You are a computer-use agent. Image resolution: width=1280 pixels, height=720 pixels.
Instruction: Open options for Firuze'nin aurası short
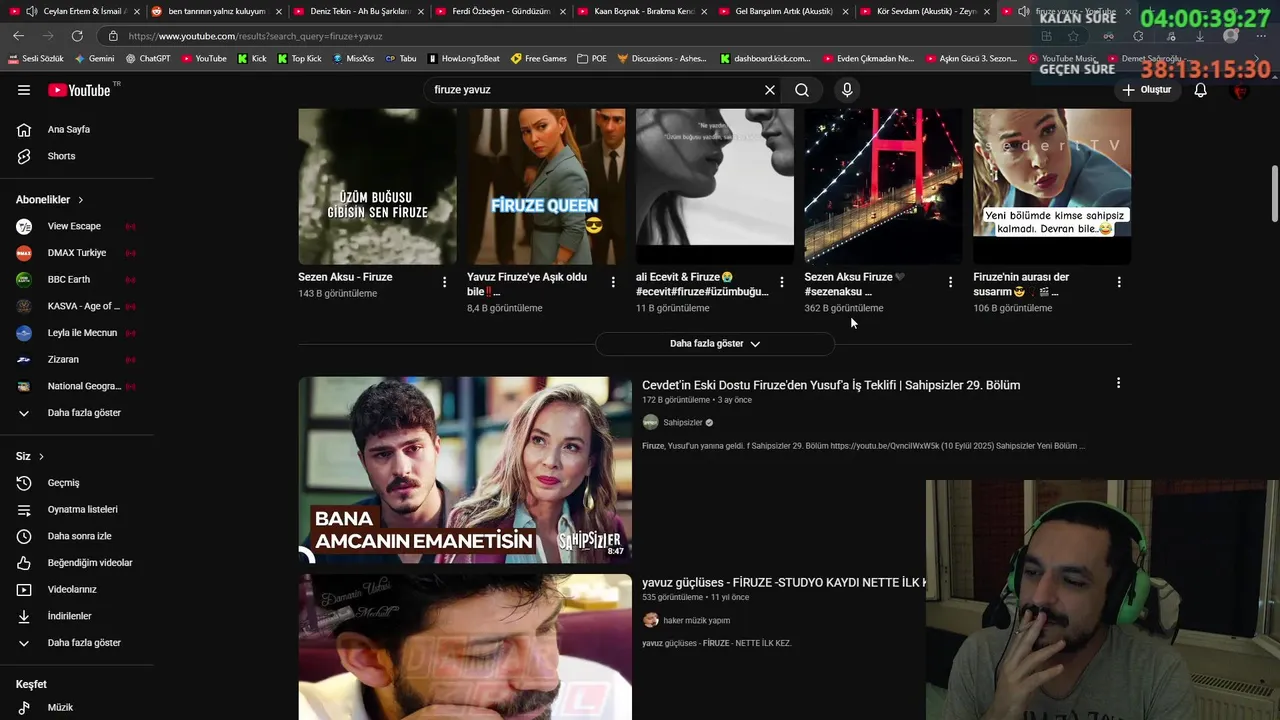pos(1119,282)
